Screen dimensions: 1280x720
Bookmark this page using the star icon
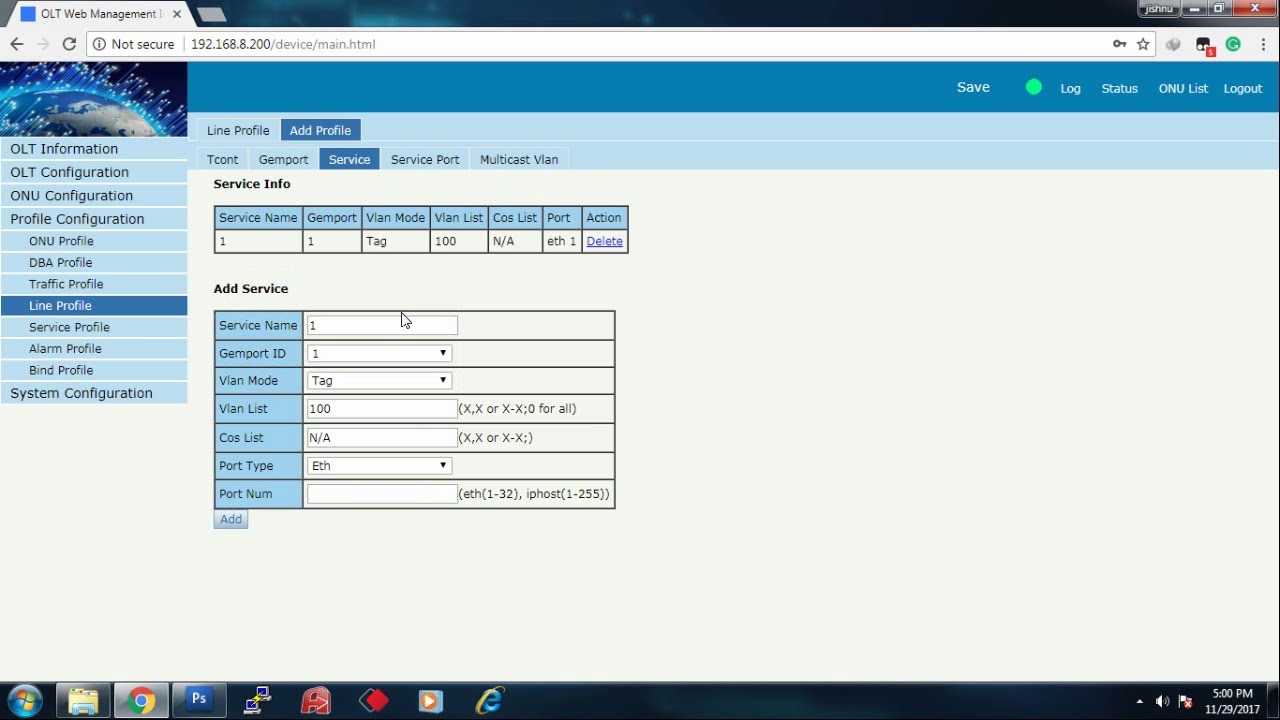[x=1140, y=44]
